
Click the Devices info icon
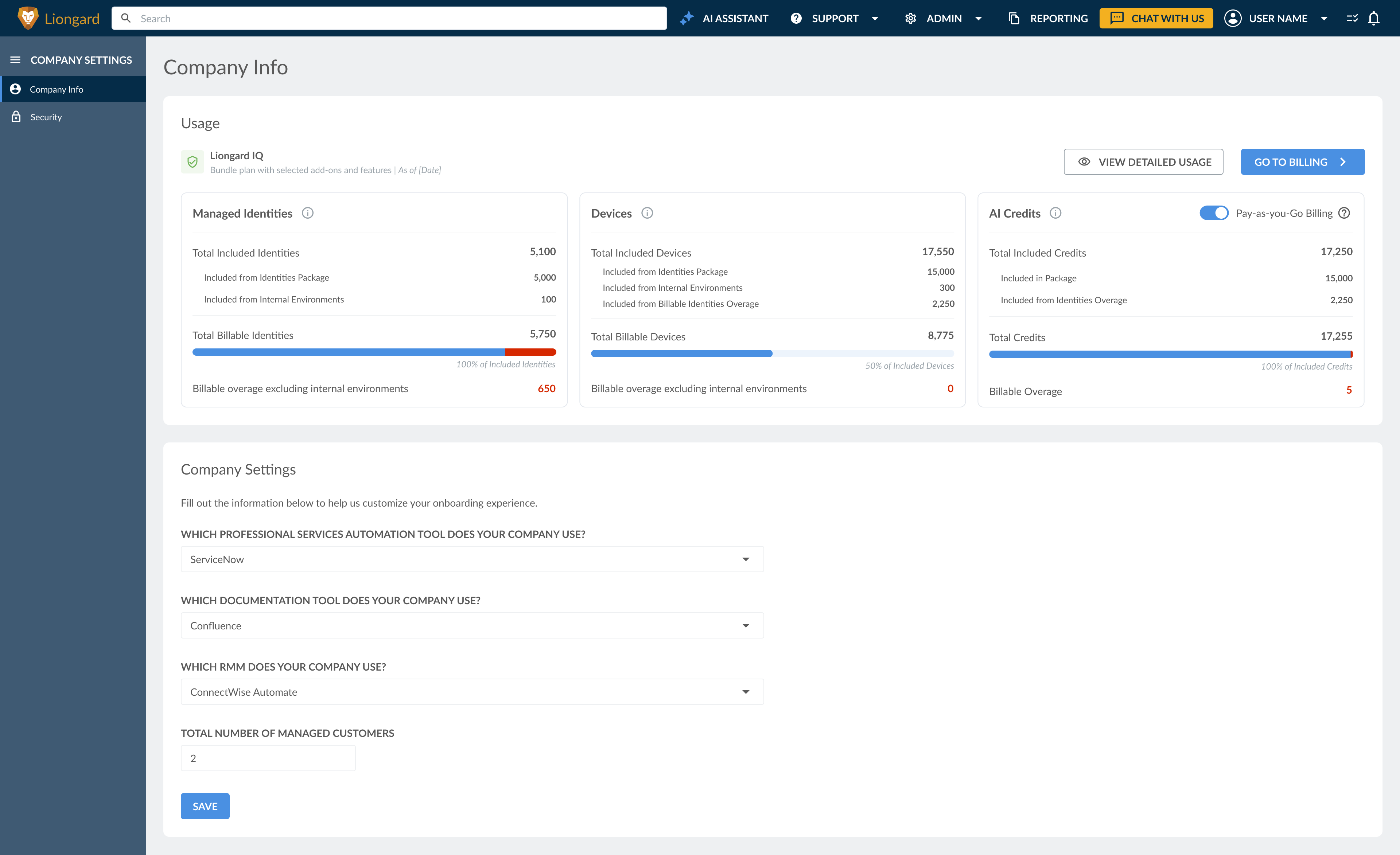pos(647,213)
